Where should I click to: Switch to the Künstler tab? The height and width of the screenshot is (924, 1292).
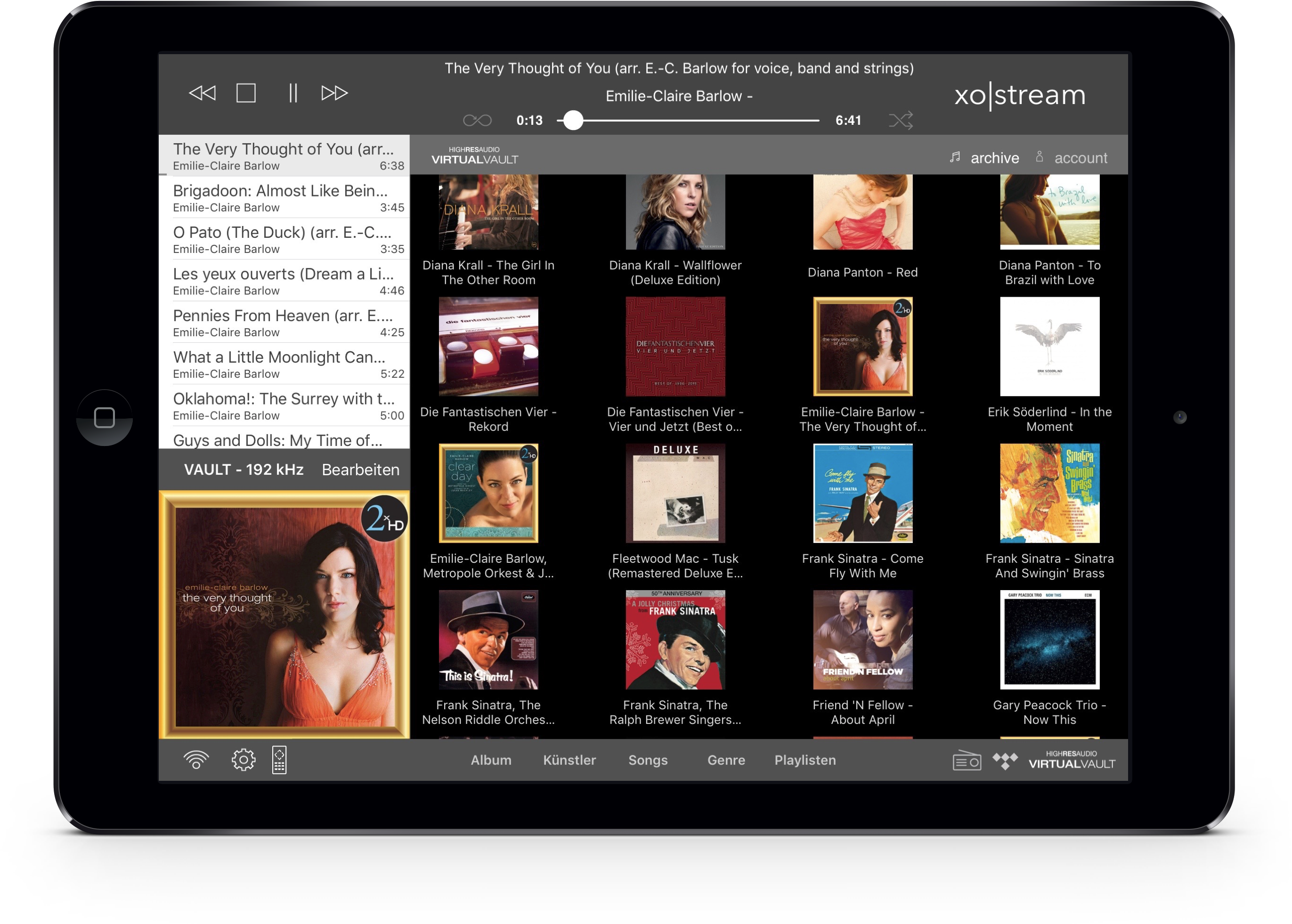[569, 760]
